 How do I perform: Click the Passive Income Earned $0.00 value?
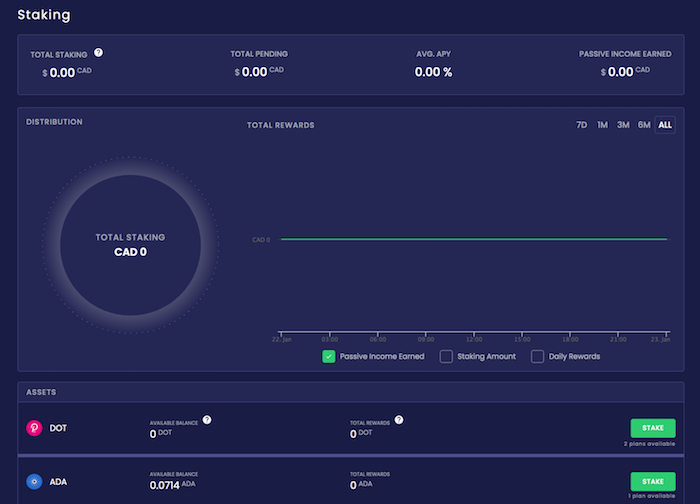coord(625,72)
